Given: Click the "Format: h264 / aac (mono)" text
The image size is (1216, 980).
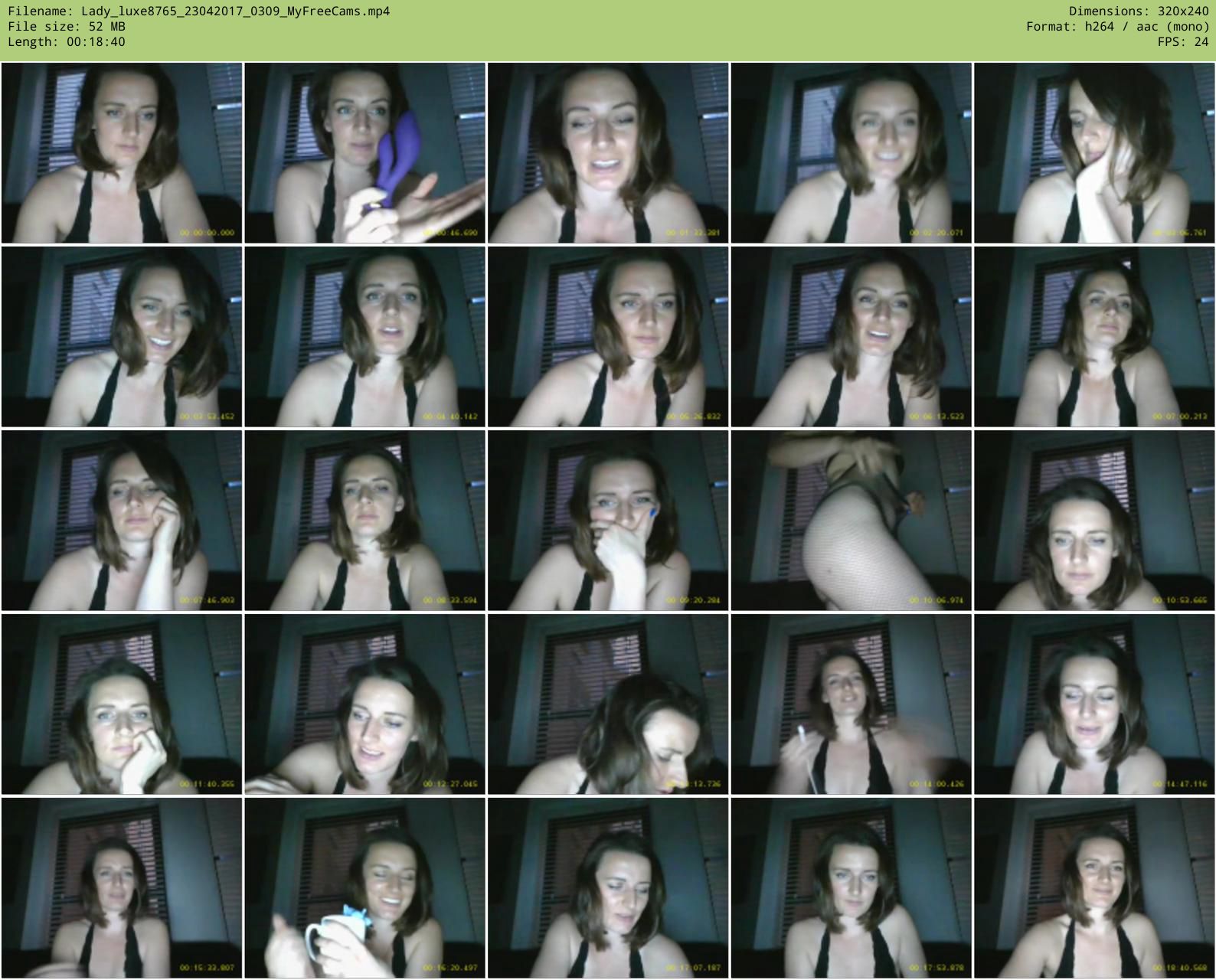Looking at the screenshot, I should 1118,27.
